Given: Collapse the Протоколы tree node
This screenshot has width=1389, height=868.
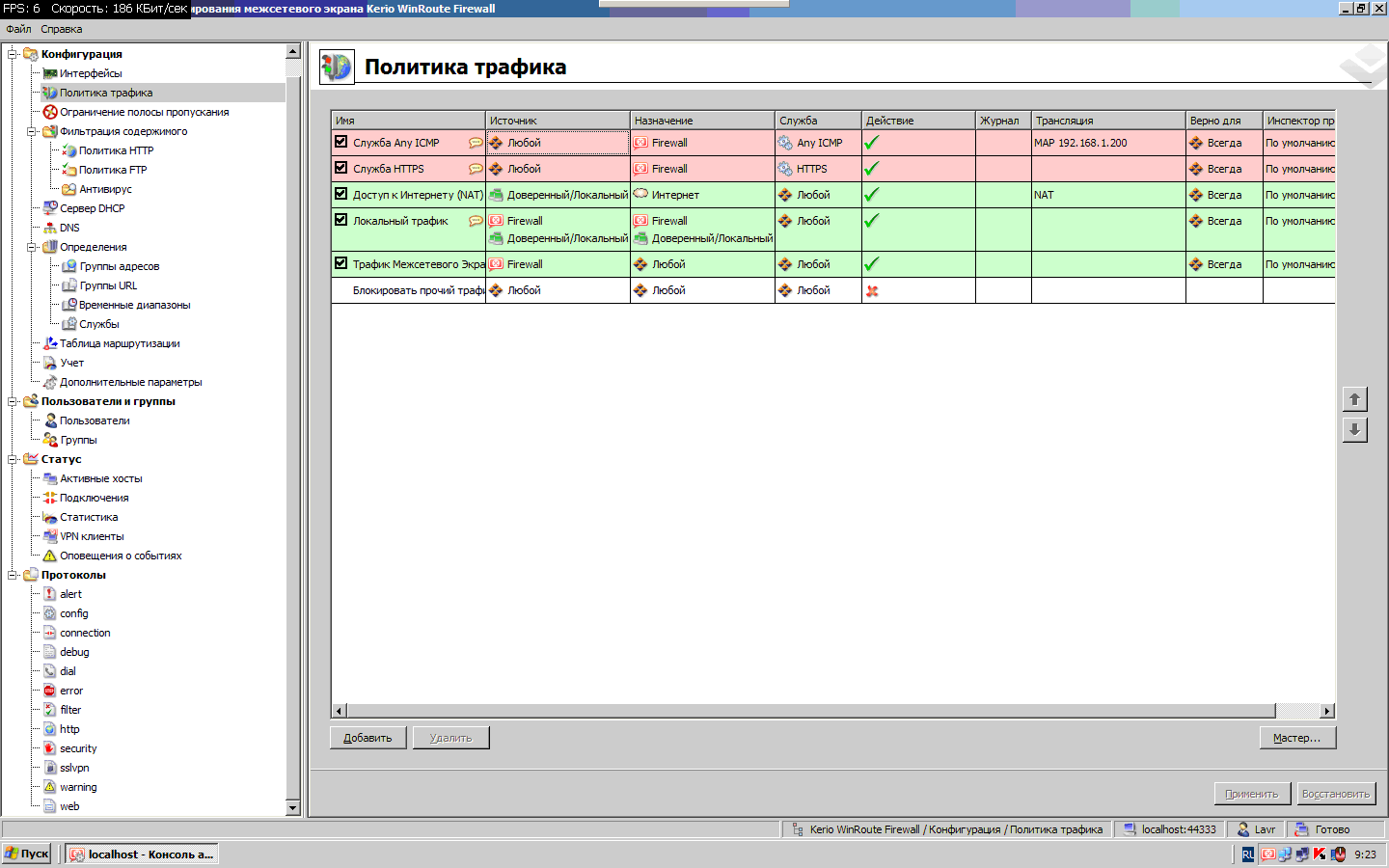Looking at the screenshot, I should (14, 575).
